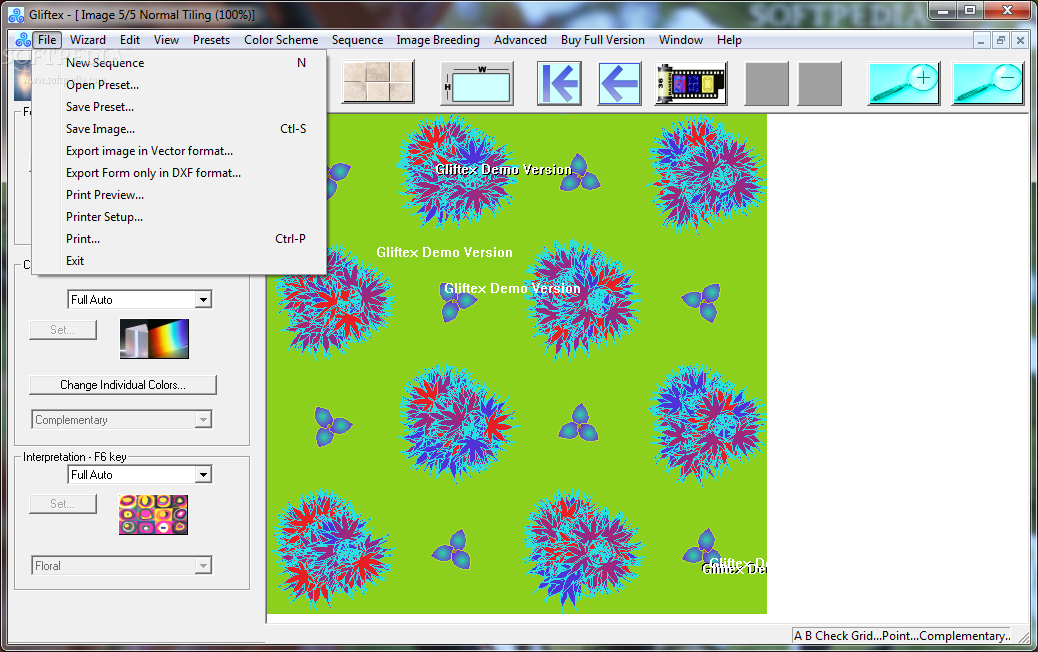Open the Help menu
Viewport: 1038px width, 652px height.
730,40
